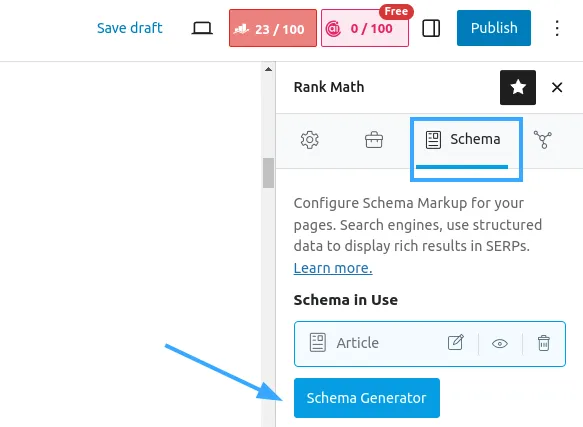Edit the Article schema with pencil icon
The height and width of the screenshot is (427, 583).
coord(455,343)
